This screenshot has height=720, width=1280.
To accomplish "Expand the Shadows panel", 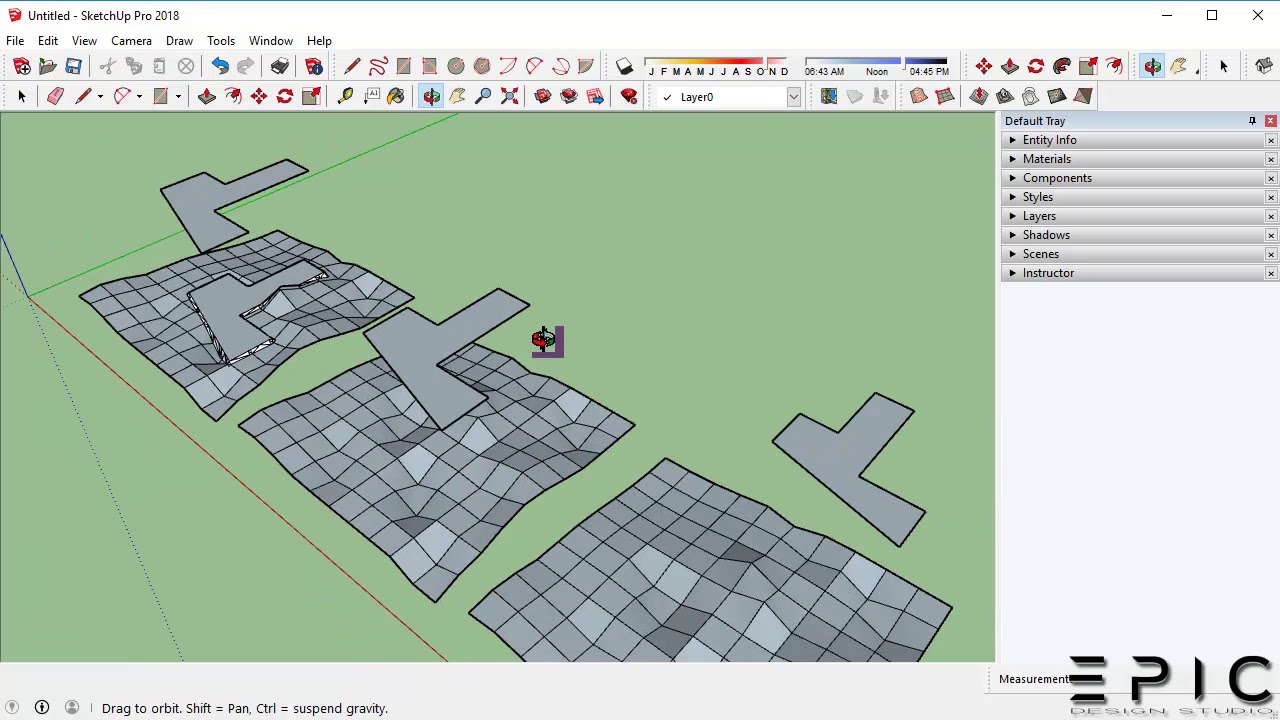I will pyautogui.click(x=1013, y=235).
